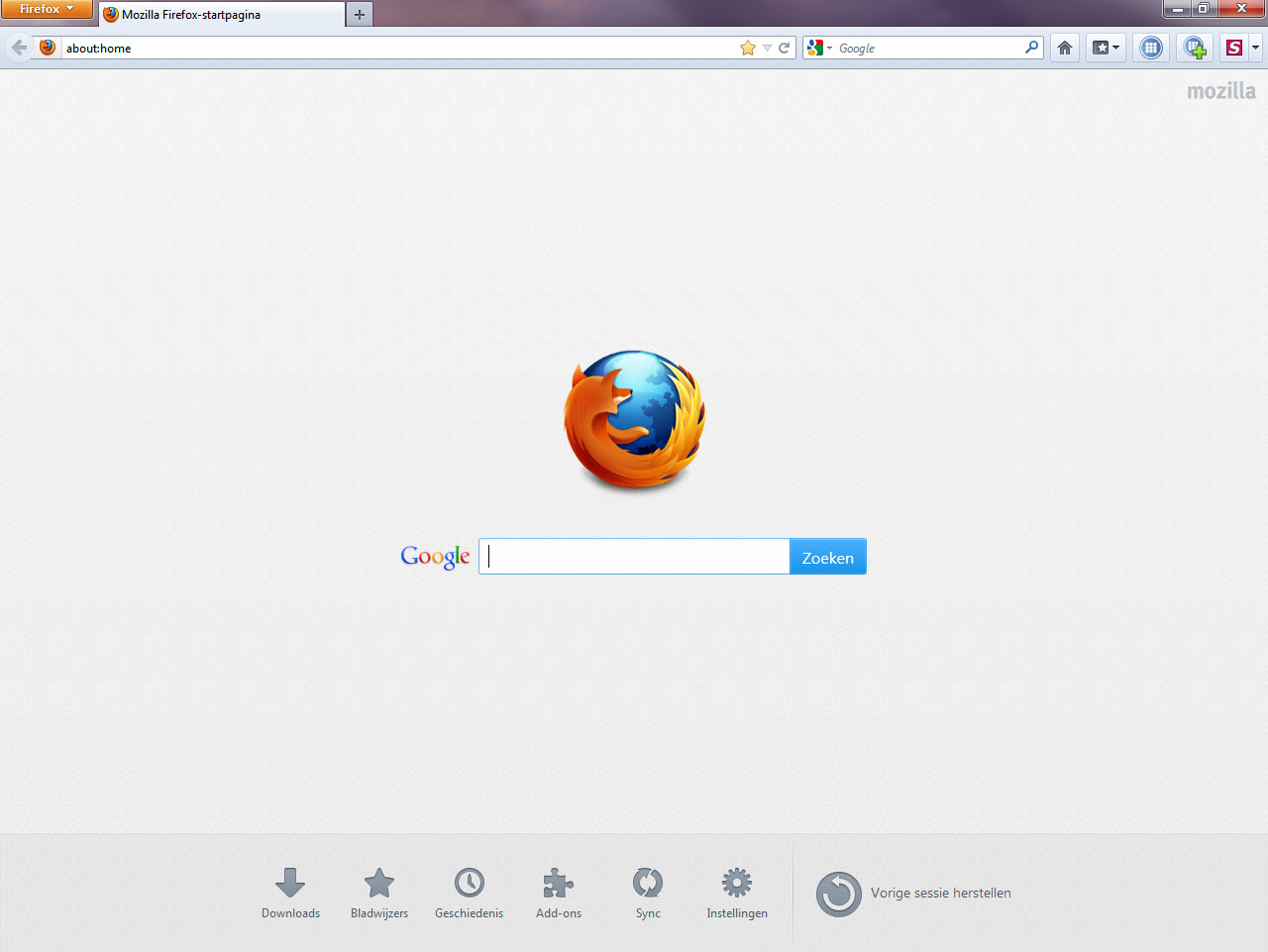The image size is (1268, 952).
Task: Open Bladwijzers from the bottom bar
Action: pos(379,892)
